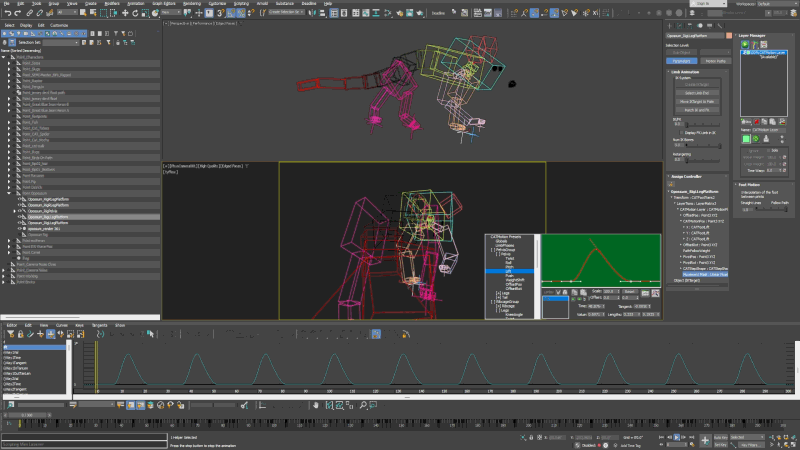
Task: Click the Move IKTarget to Palm button
Action: pyautogui.click(x=698, y=101)
